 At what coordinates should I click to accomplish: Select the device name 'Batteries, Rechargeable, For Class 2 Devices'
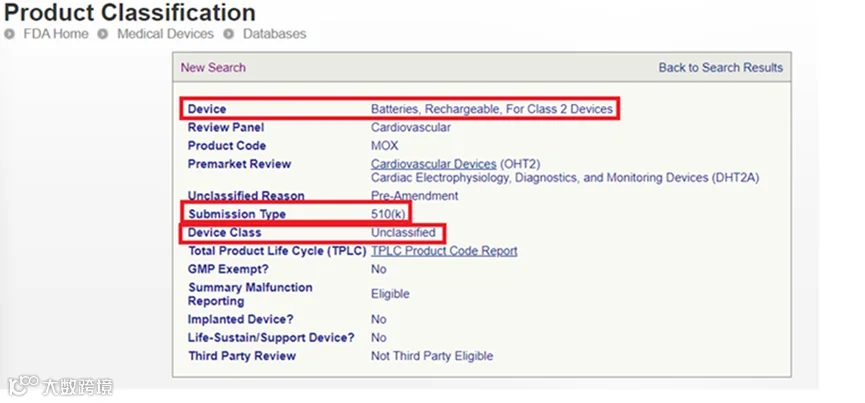[x=492, y=109]
